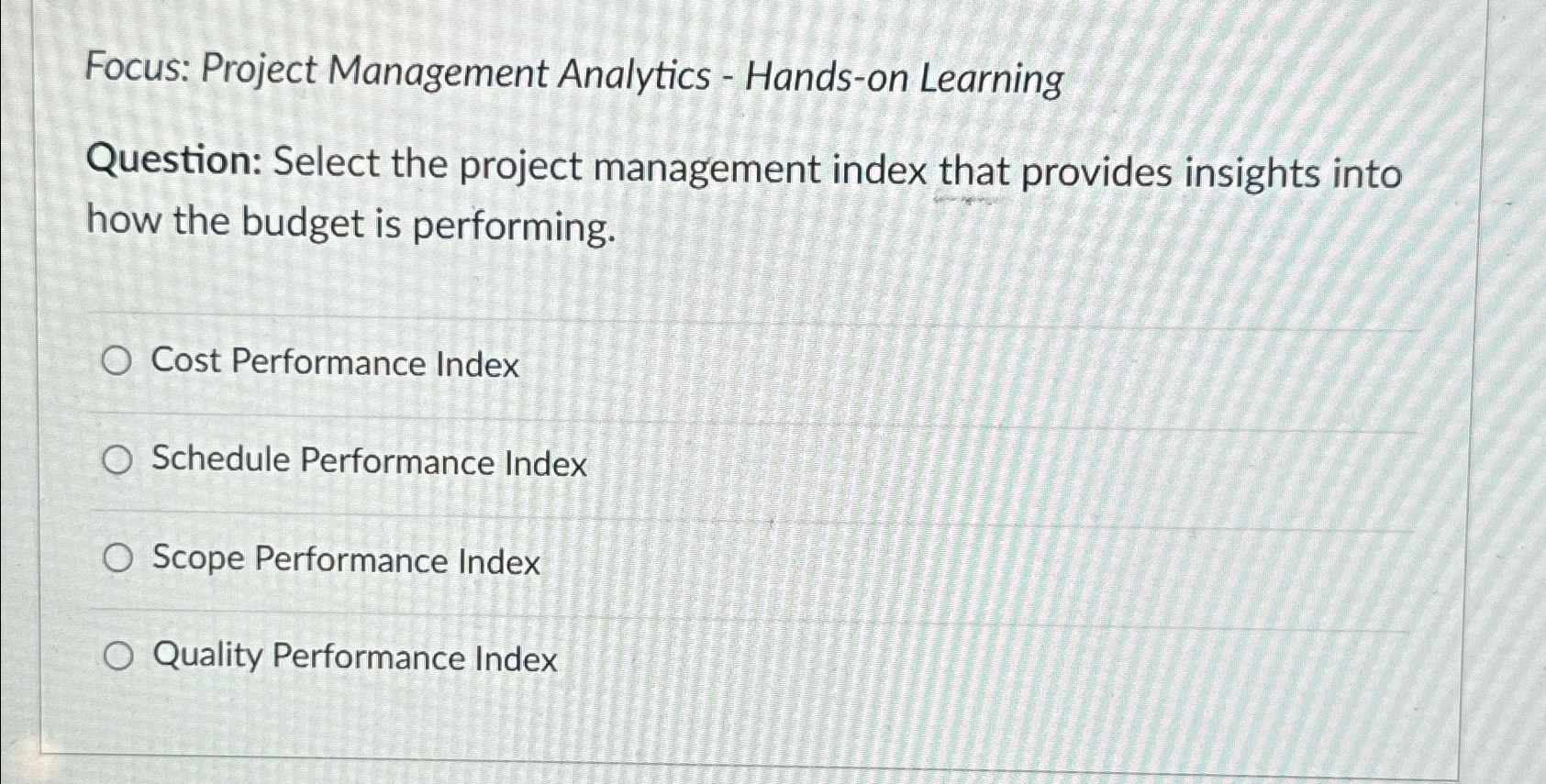
Task: Click the Hands-on Learning title text
Action: (904, 73)
